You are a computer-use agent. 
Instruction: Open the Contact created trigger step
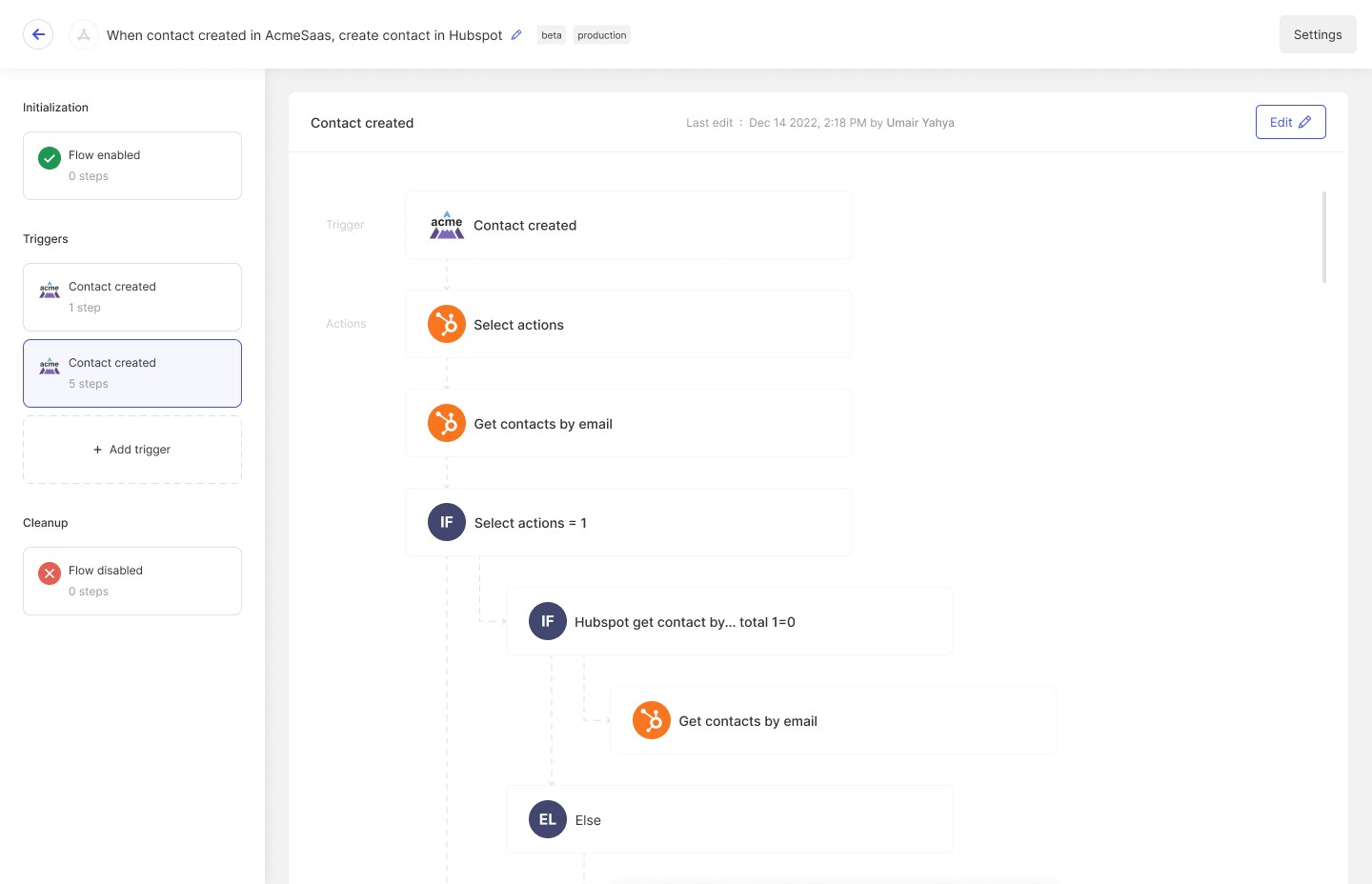coord(629,225)
